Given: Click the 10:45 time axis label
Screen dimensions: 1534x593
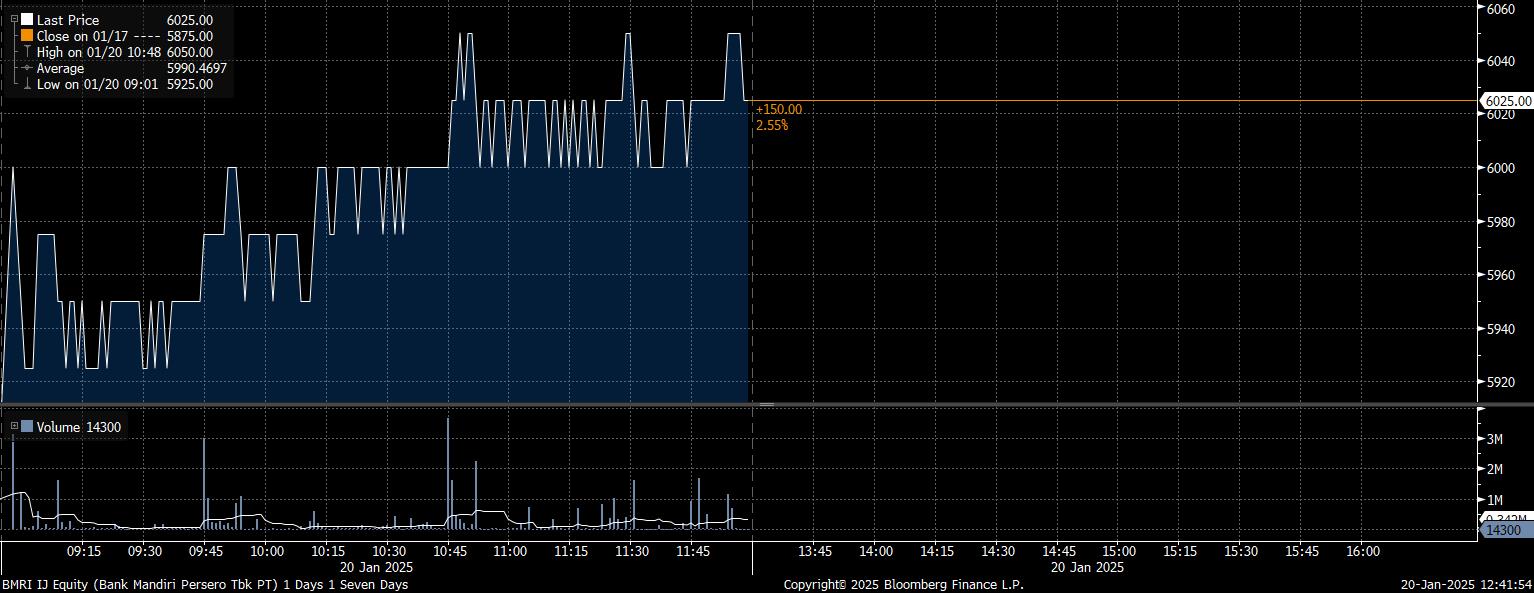Looking at the screenshot, I should (x=450, y=551).
